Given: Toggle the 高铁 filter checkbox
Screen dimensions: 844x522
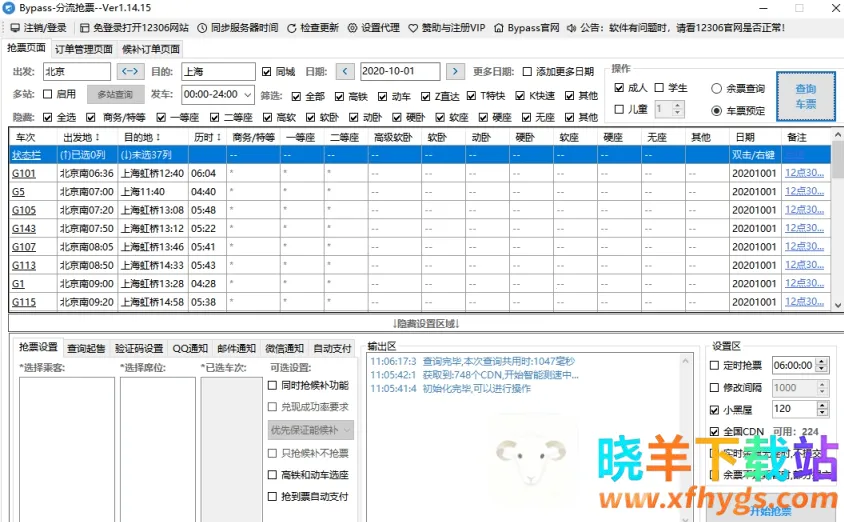Looking at the screenshot, I should coord(337,96).
